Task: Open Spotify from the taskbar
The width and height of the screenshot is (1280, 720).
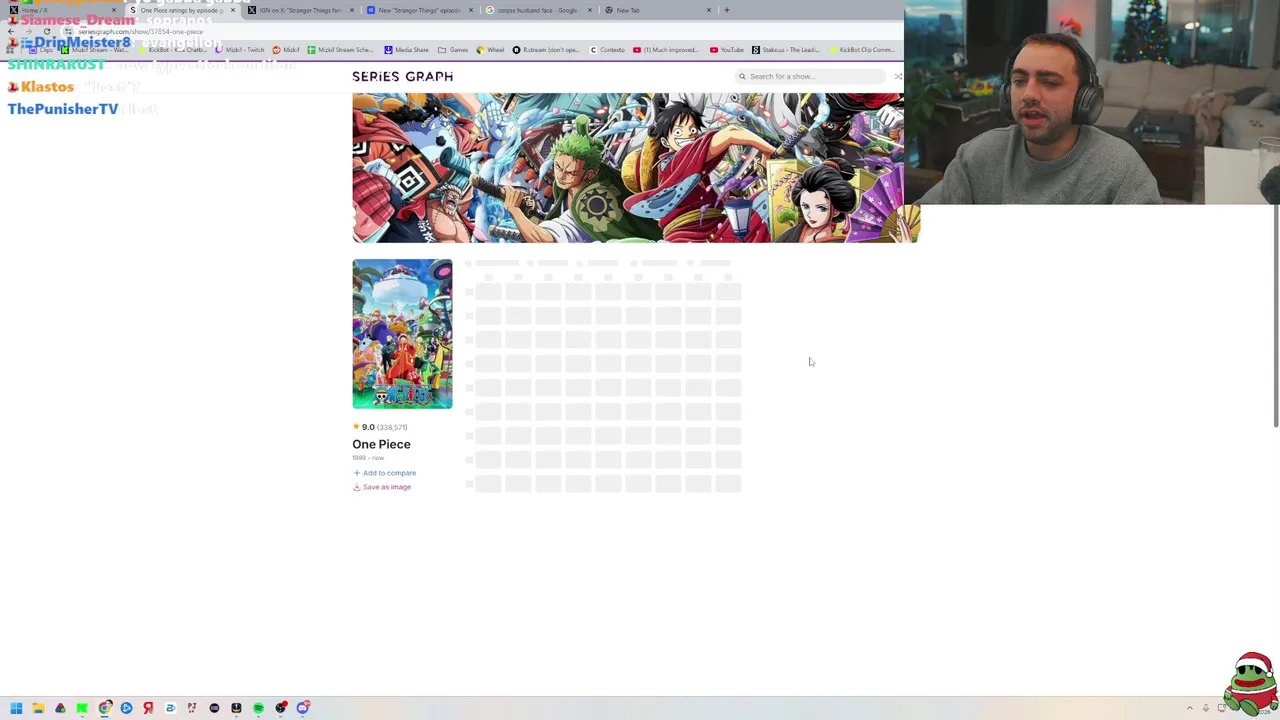Action: tap(258, 708)
